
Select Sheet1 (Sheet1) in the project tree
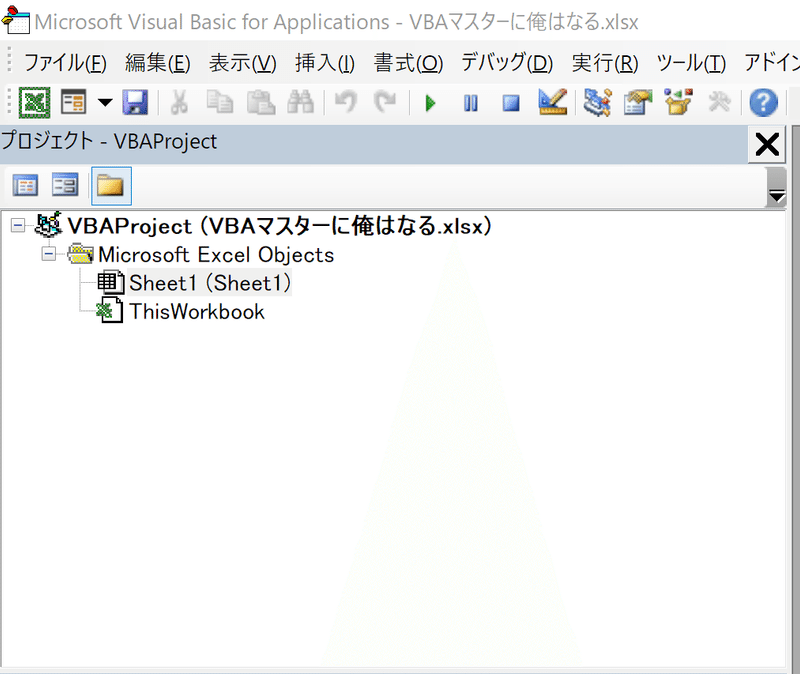point(210,283)
